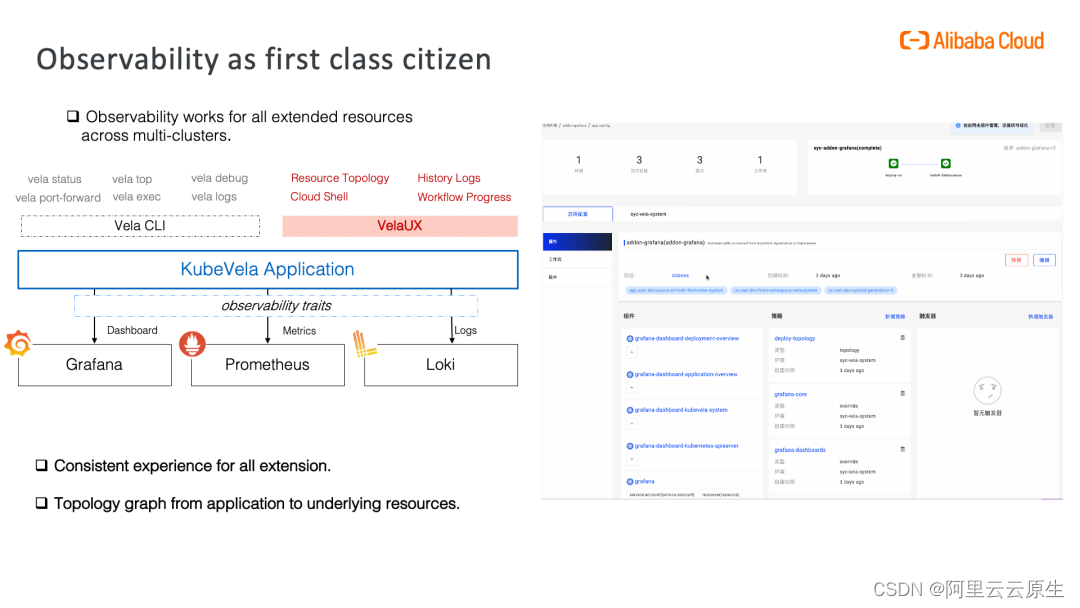Click the 'vela debug' command text

(x=220, y=178)
